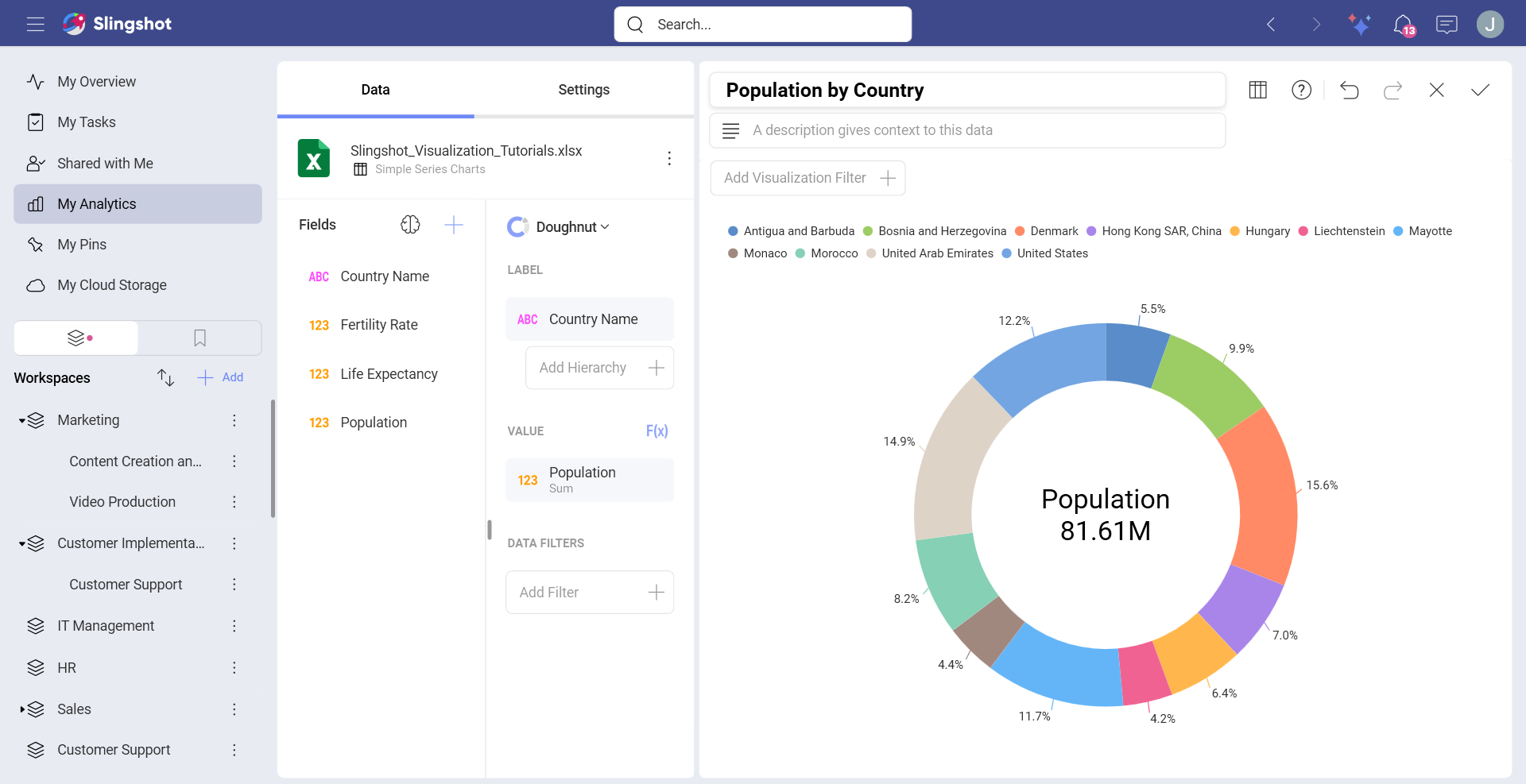Open the Doughnut chart type dropdown
This screenshot has height=784, width=1526.
point(559,227)
